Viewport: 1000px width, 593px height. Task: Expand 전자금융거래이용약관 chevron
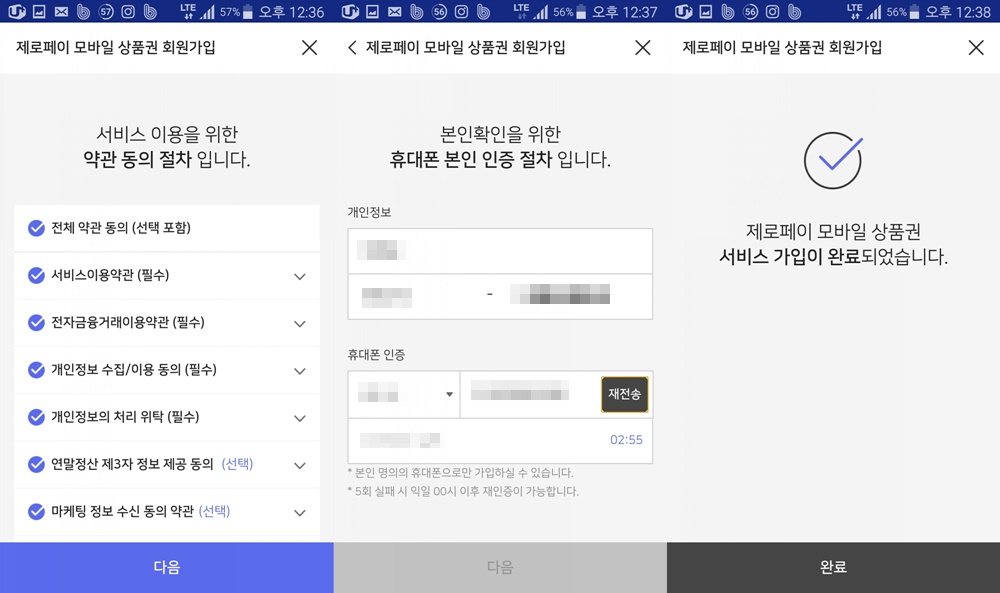(300, 324)
